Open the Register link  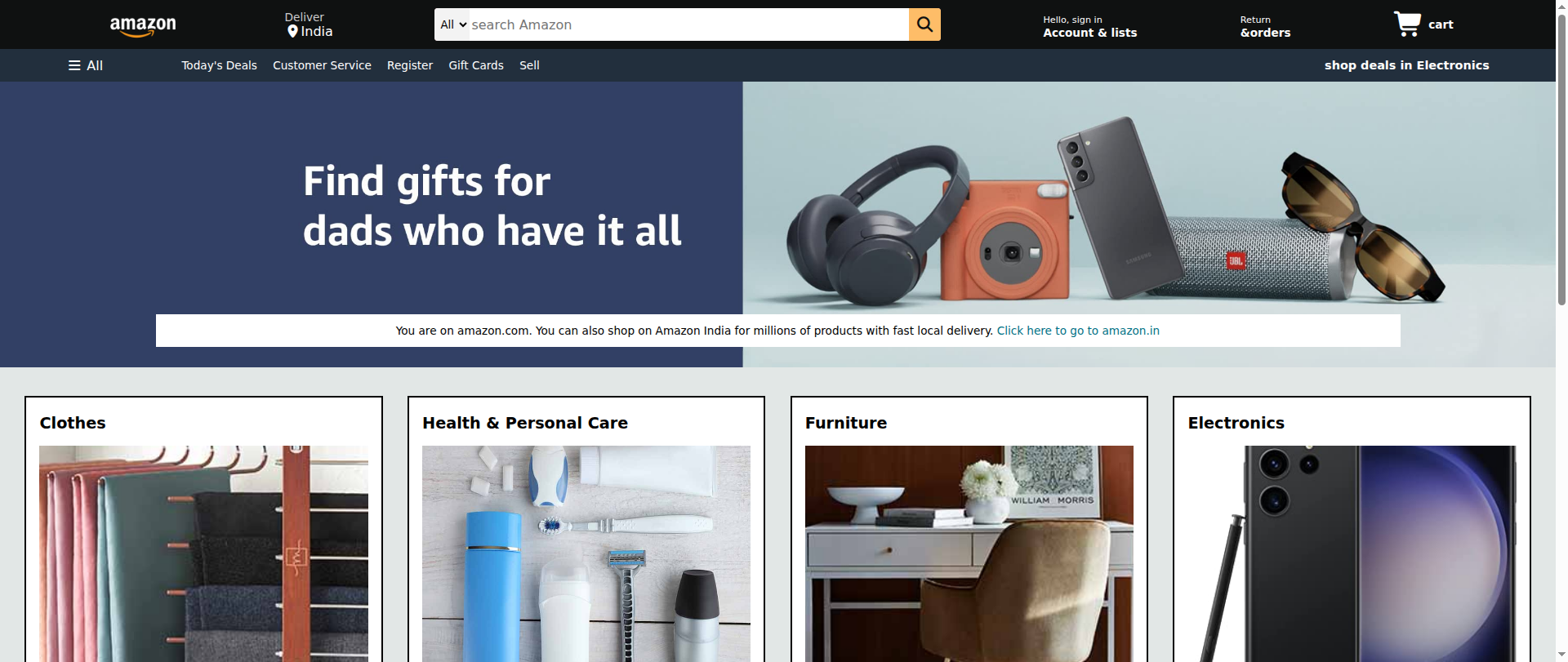tap(410, 65)
